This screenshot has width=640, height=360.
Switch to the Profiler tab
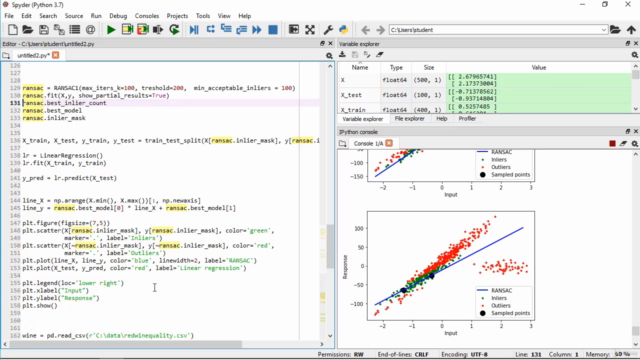[x=467, y=119]
